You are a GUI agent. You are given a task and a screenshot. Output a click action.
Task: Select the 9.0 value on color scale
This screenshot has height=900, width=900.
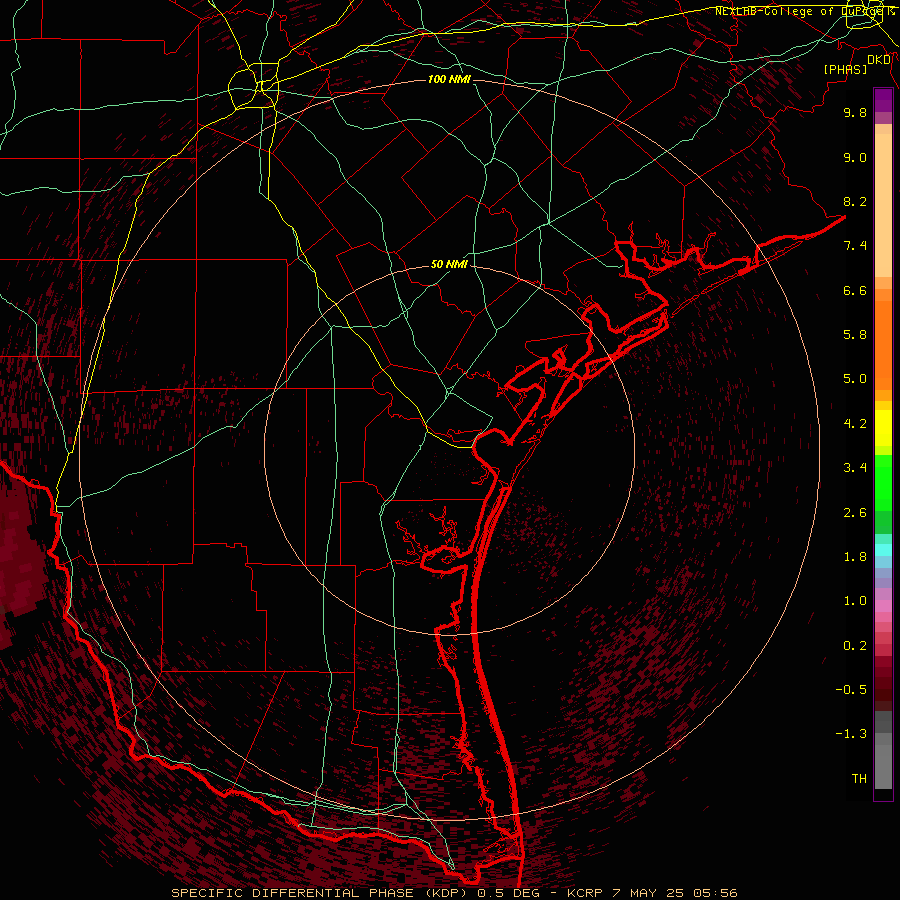tap(855, 157)
